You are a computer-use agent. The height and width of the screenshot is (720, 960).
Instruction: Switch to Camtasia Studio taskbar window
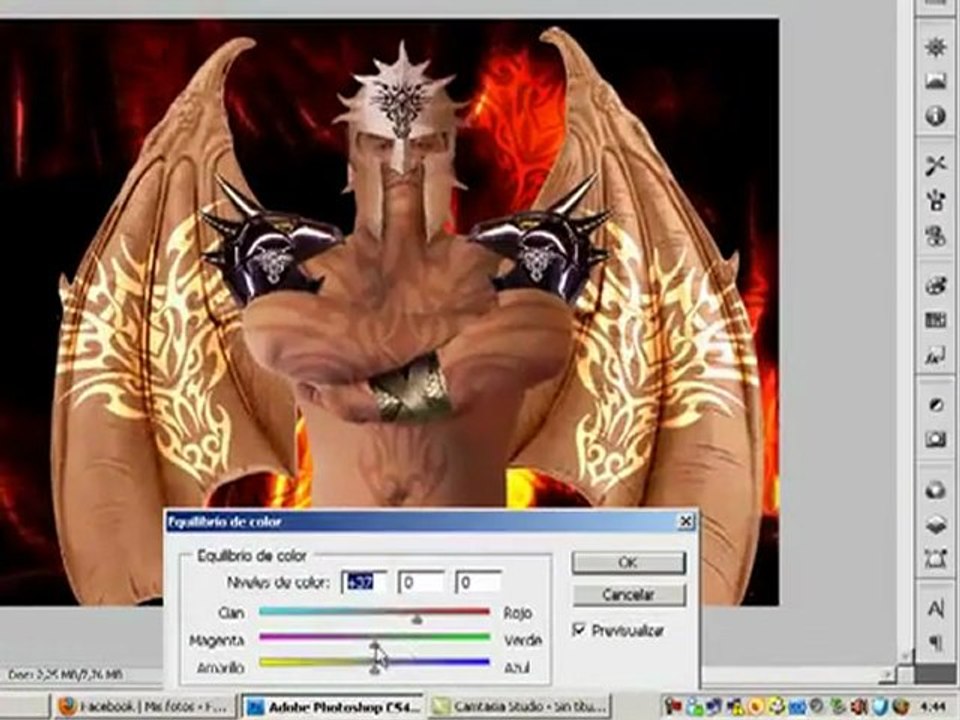519,707
